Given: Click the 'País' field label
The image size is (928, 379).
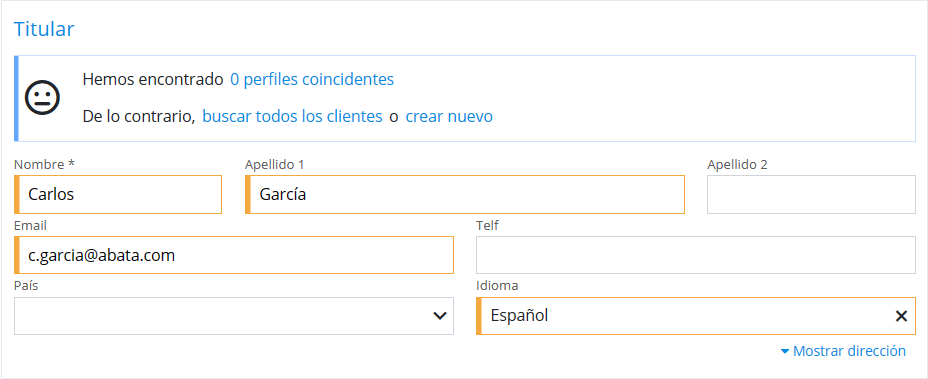Looking at the screenshot, I should (x=26, y=286).
